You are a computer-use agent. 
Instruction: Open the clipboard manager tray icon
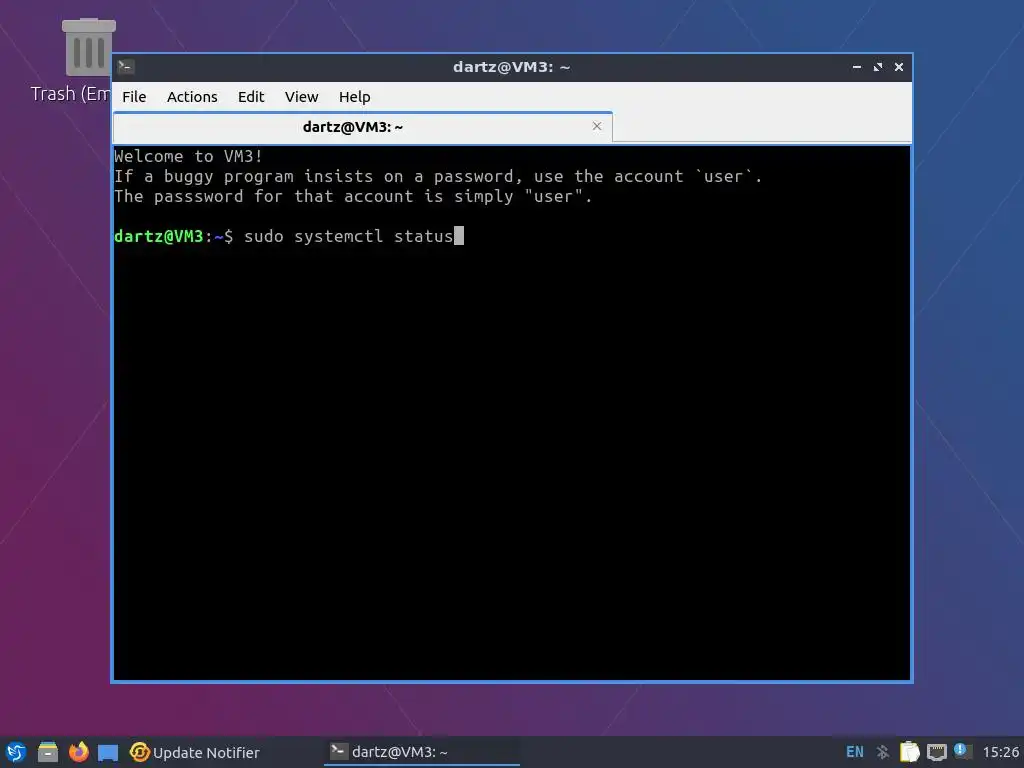[909, 752]
